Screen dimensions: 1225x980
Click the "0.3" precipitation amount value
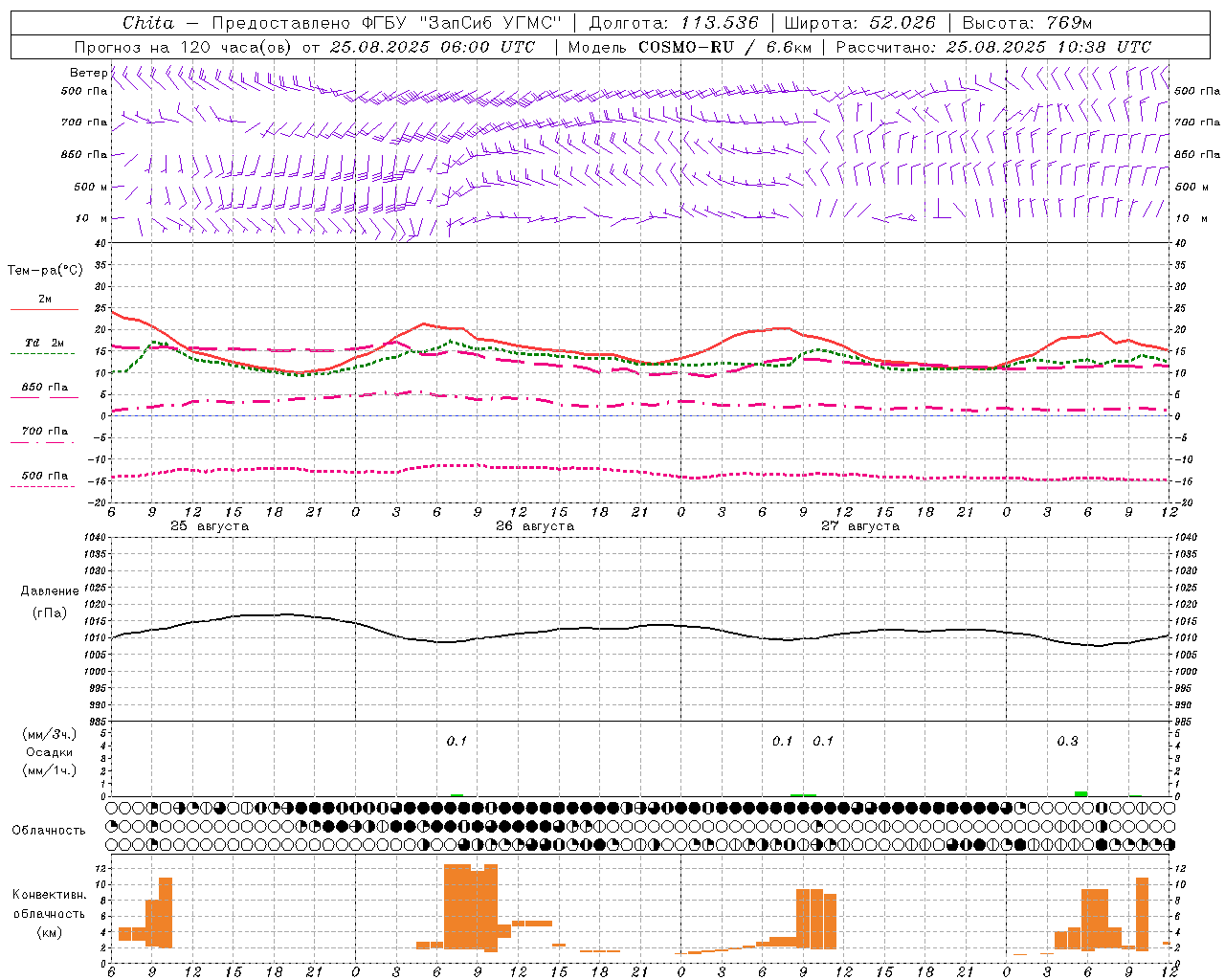(1067, 741)
